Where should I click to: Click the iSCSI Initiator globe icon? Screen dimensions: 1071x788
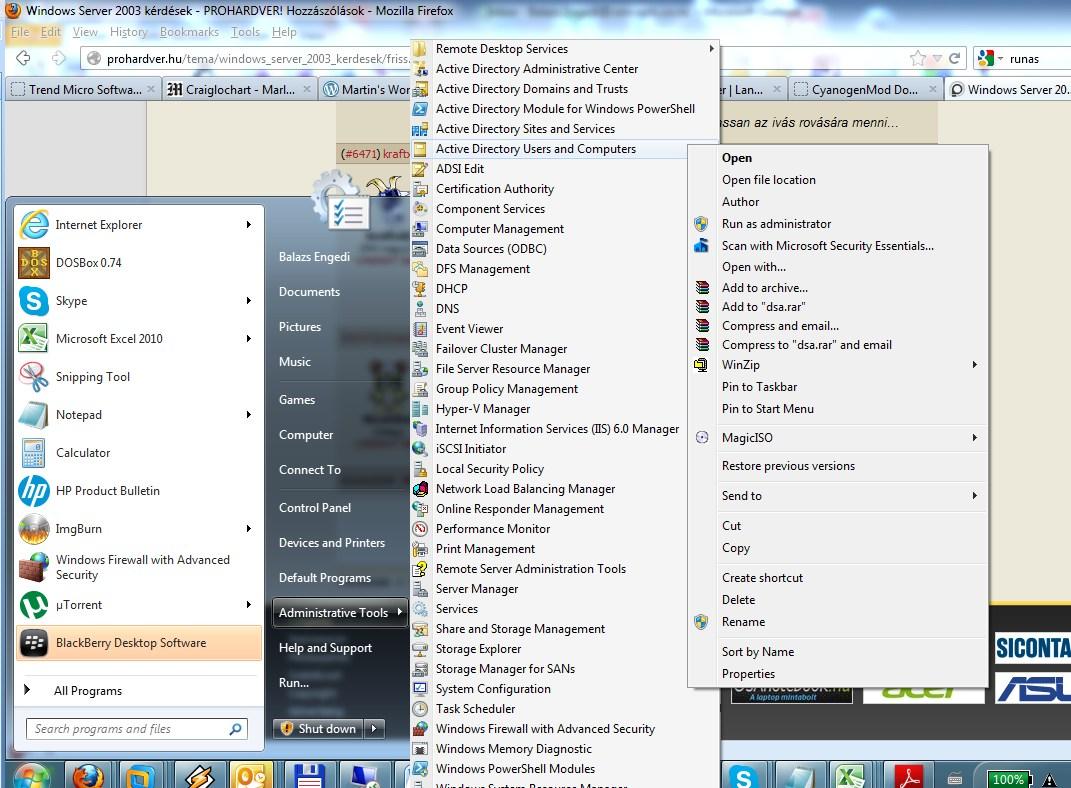point(420,449)
